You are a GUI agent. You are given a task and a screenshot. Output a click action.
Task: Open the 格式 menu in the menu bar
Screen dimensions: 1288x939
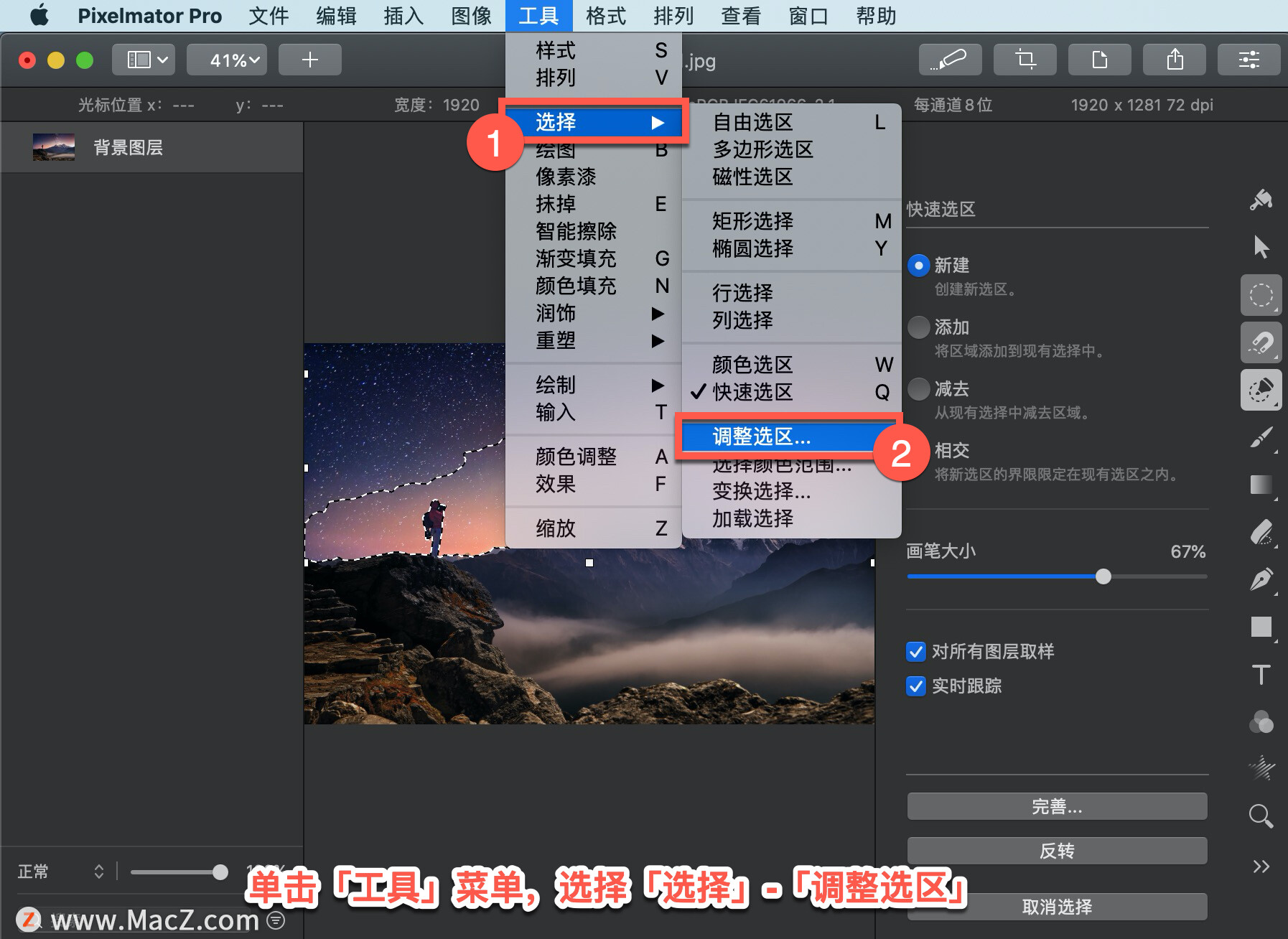tap(605, 15)
